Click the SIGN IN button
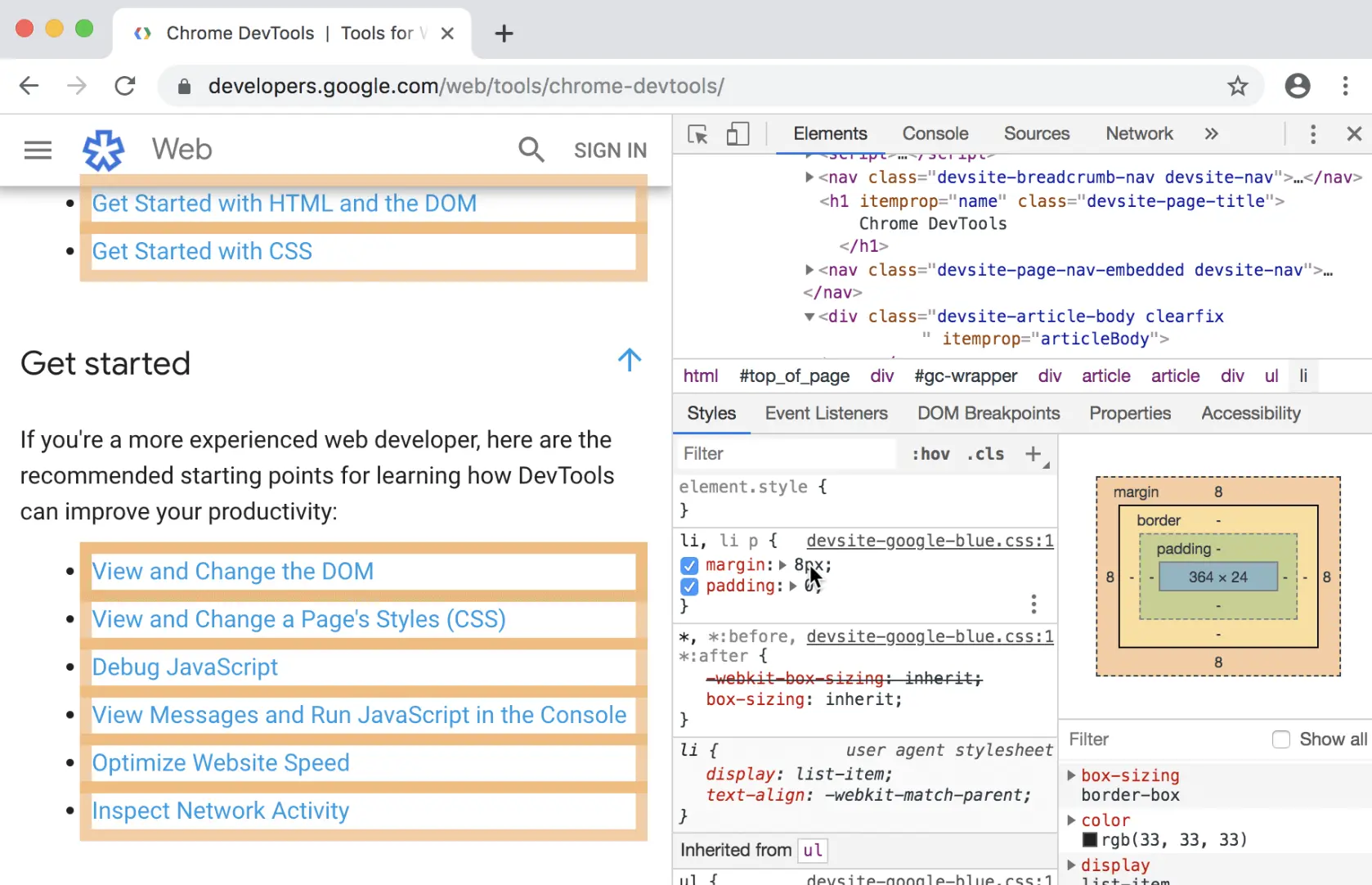 (610, 150)
